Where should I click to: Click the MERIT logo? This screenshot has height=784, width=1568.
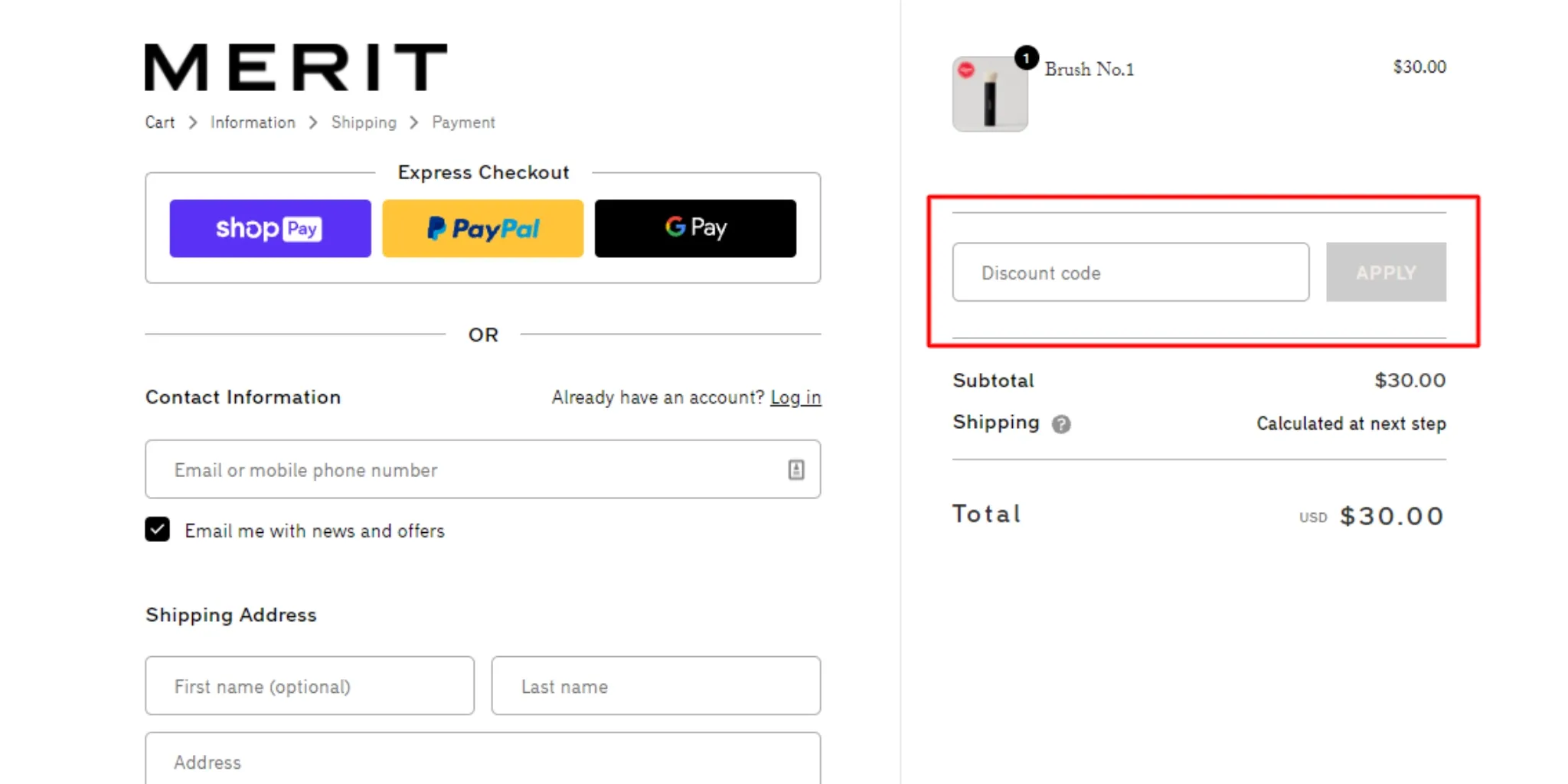coord(296,67)
